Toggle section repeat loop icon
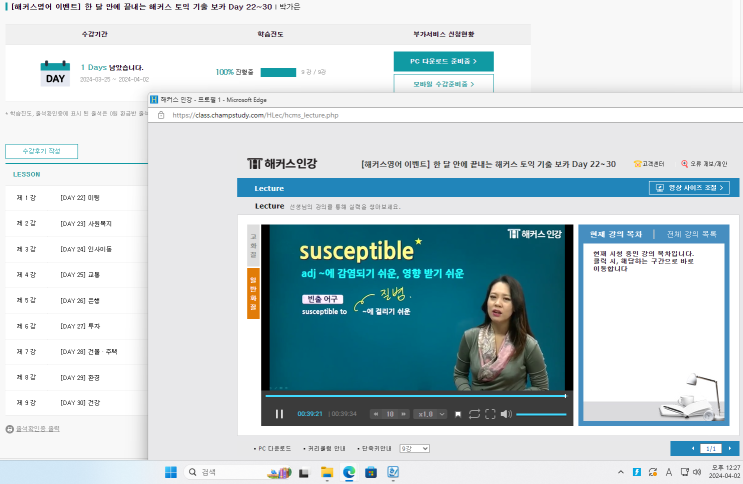 pos(474,414)
